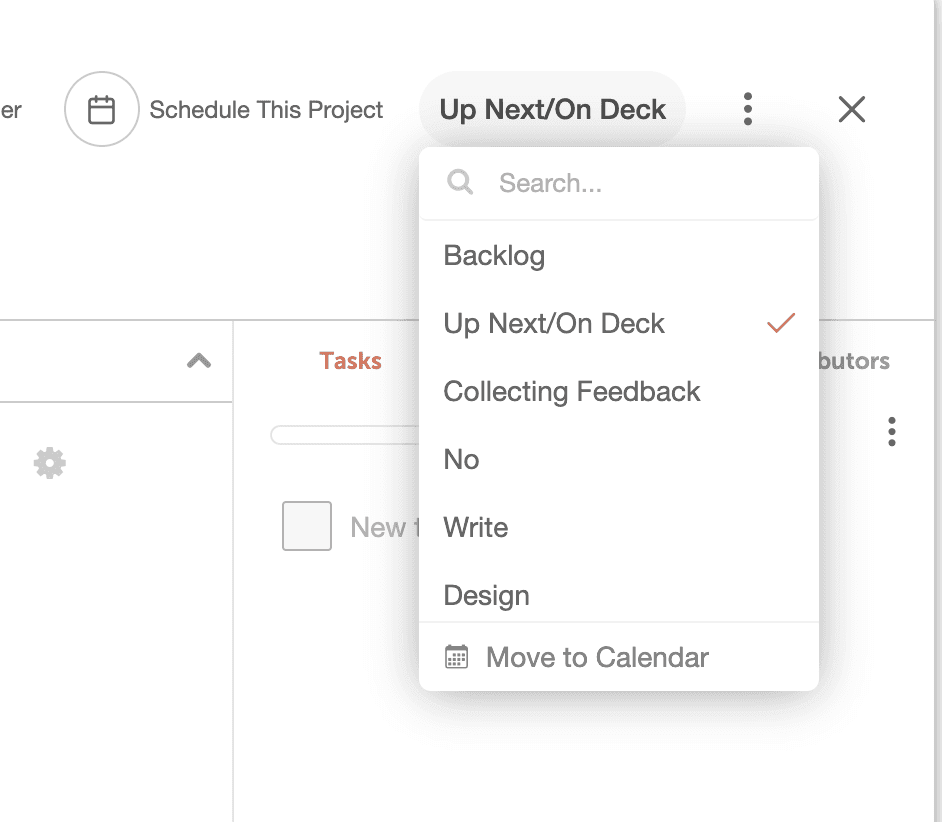This screenshot has width=942, height=822.
Task: Select Backlog from the status list
Action: pos(619,256)
